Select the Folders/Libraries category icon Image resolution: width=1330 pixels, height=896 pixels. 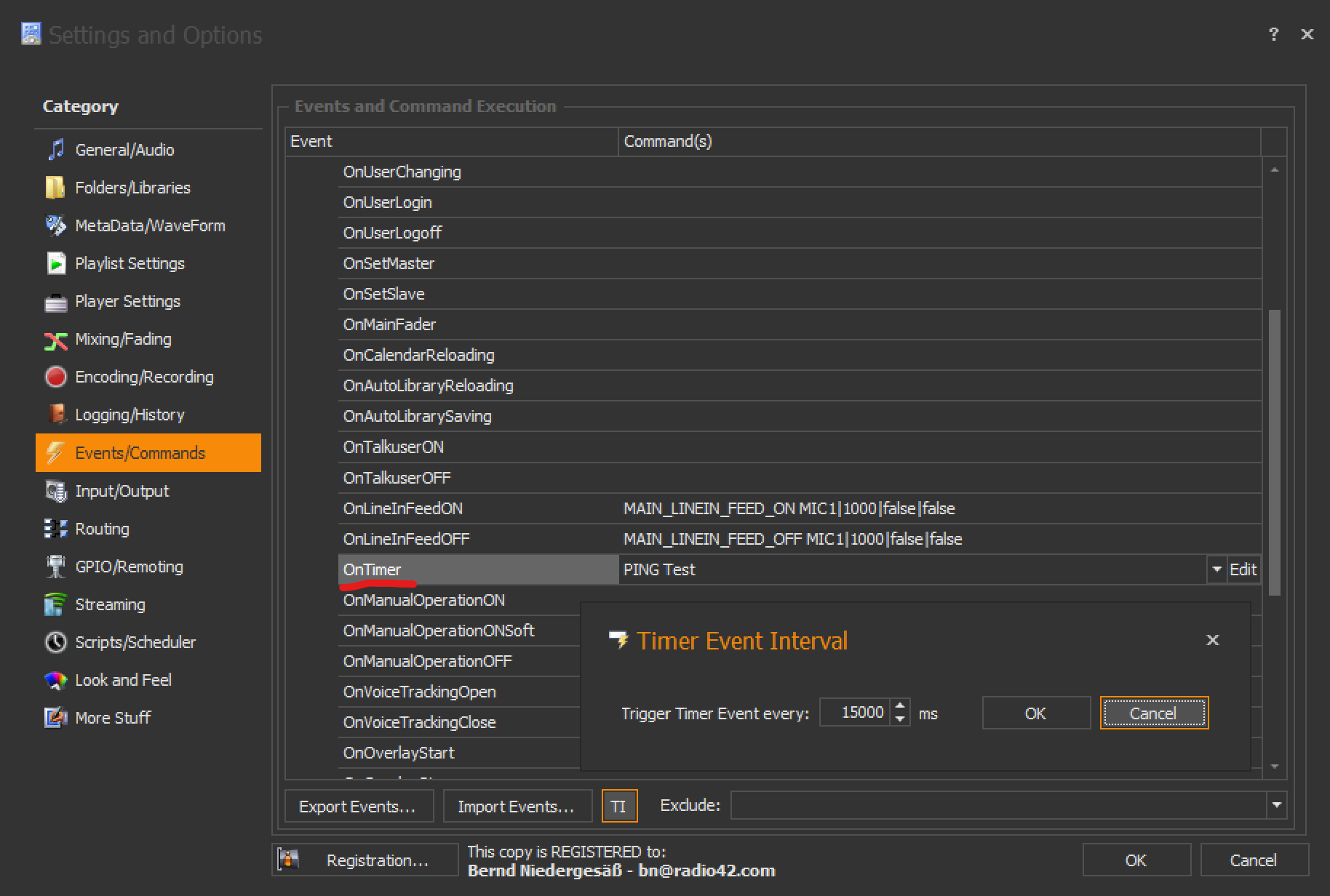(x=55, y=188)
